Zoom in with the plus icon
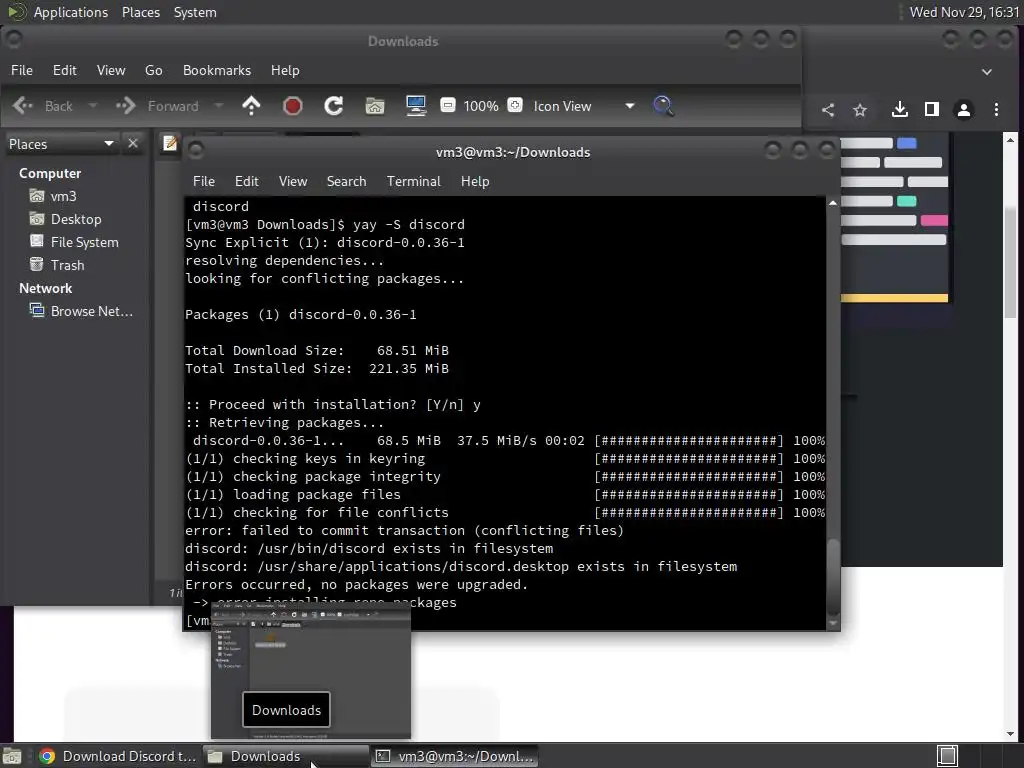1024x768 pixels. [515, 105]
